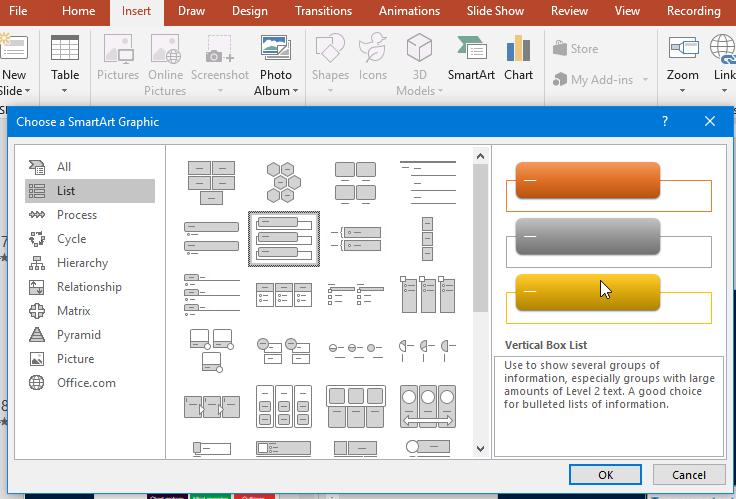Confirm with the OK button

605,475
